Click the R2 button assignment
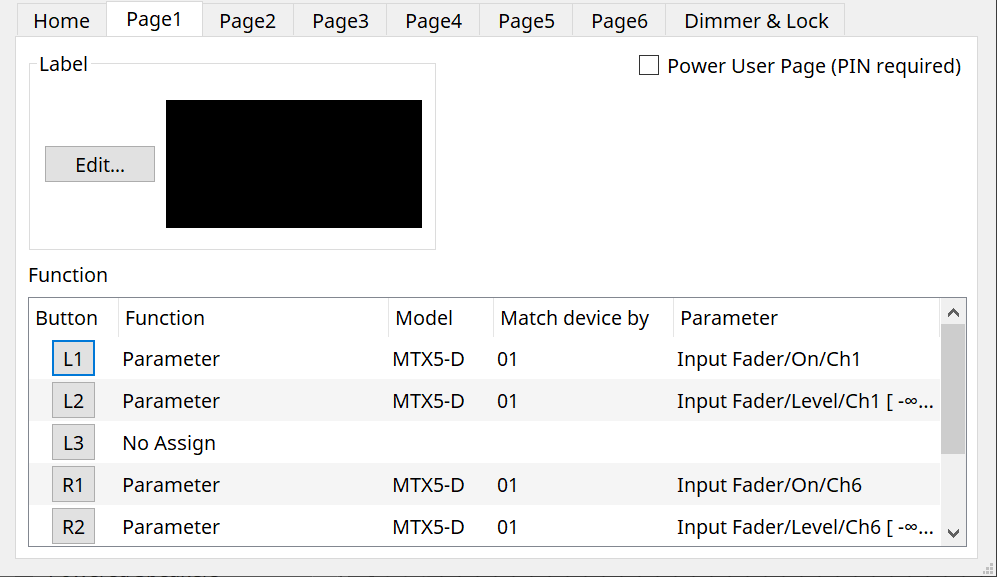Viewport: 997px width, 577px height. (73, 526)
